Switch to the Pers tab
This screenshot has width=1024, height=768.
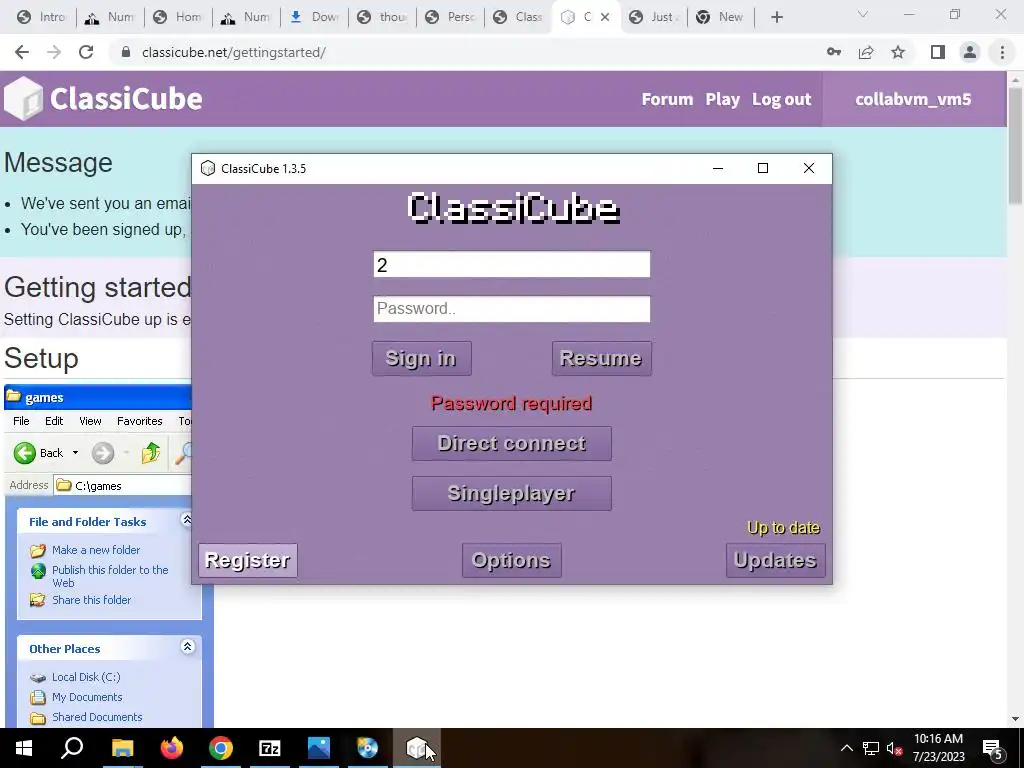(451, 17)
